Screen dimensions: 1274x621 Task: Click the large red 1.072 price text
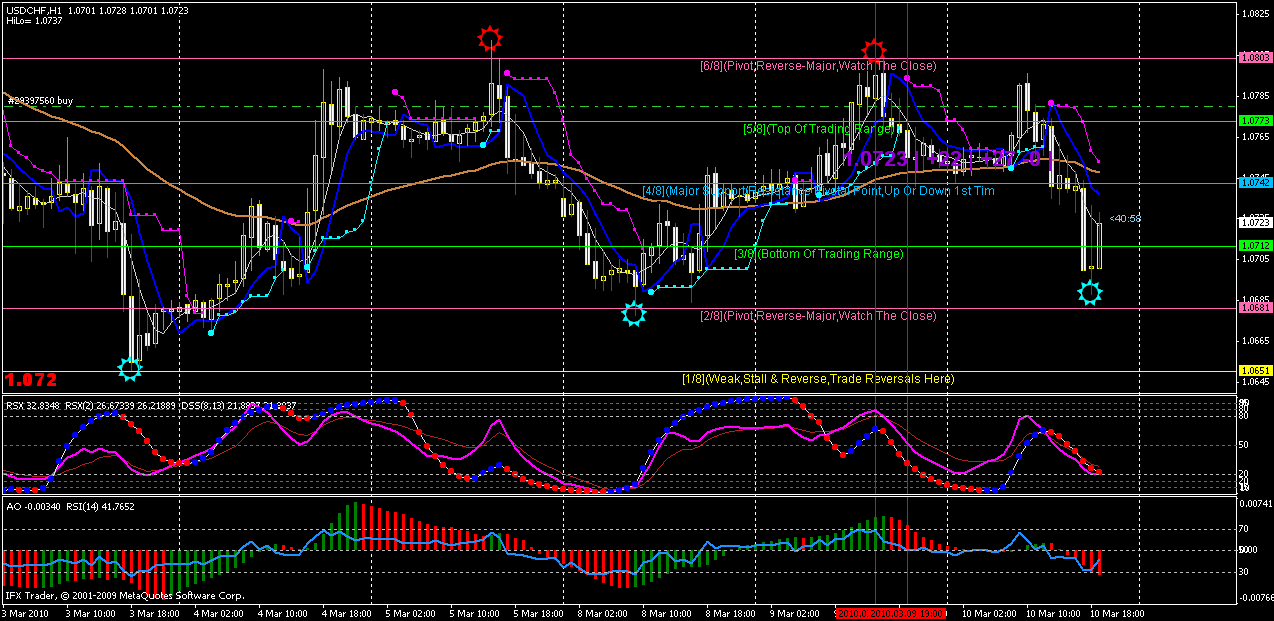coord(31,381)
